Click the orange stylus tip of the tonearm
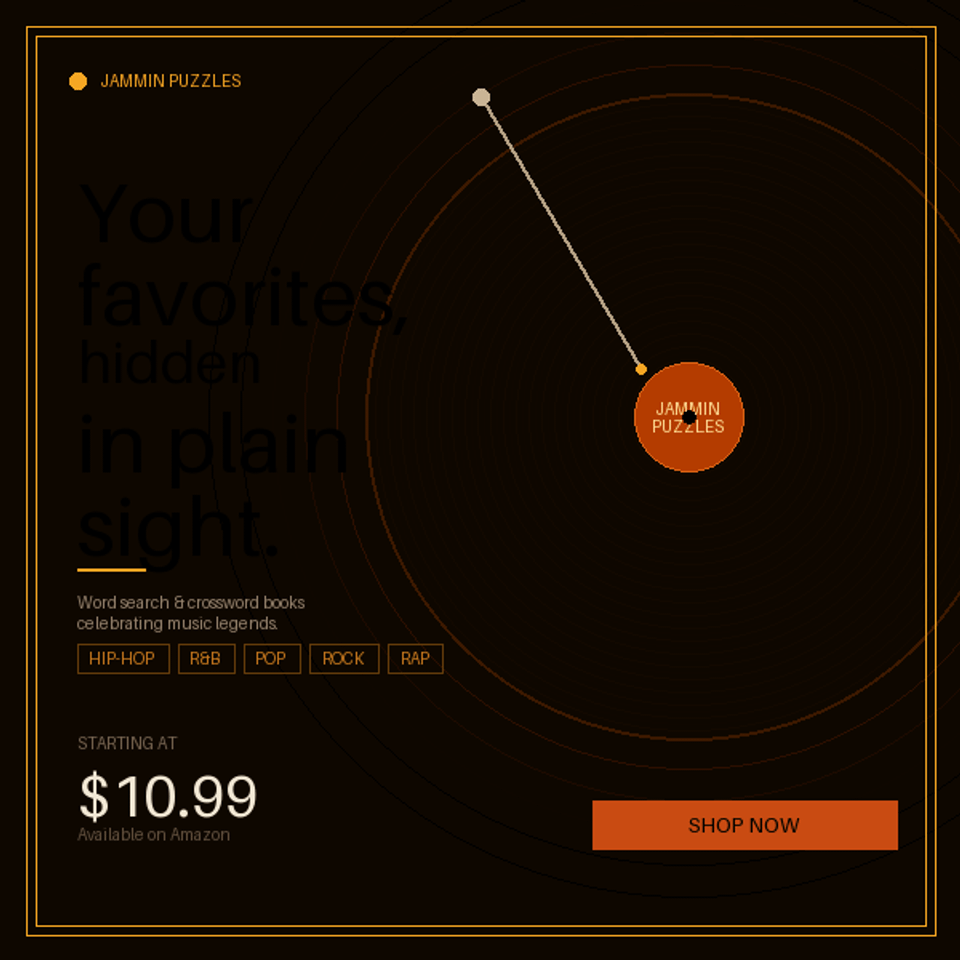 tap(641, 369)
